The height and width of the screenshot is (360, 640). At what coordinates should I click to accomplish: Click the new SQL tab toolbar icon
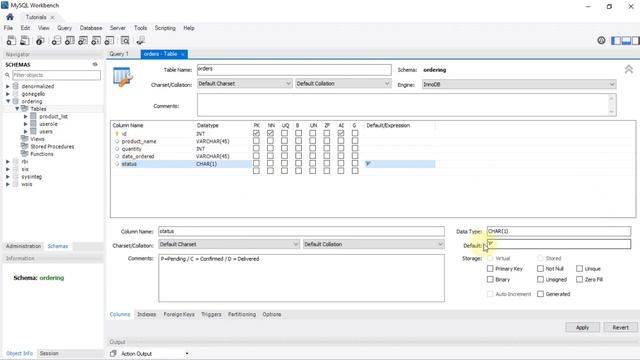11,40
